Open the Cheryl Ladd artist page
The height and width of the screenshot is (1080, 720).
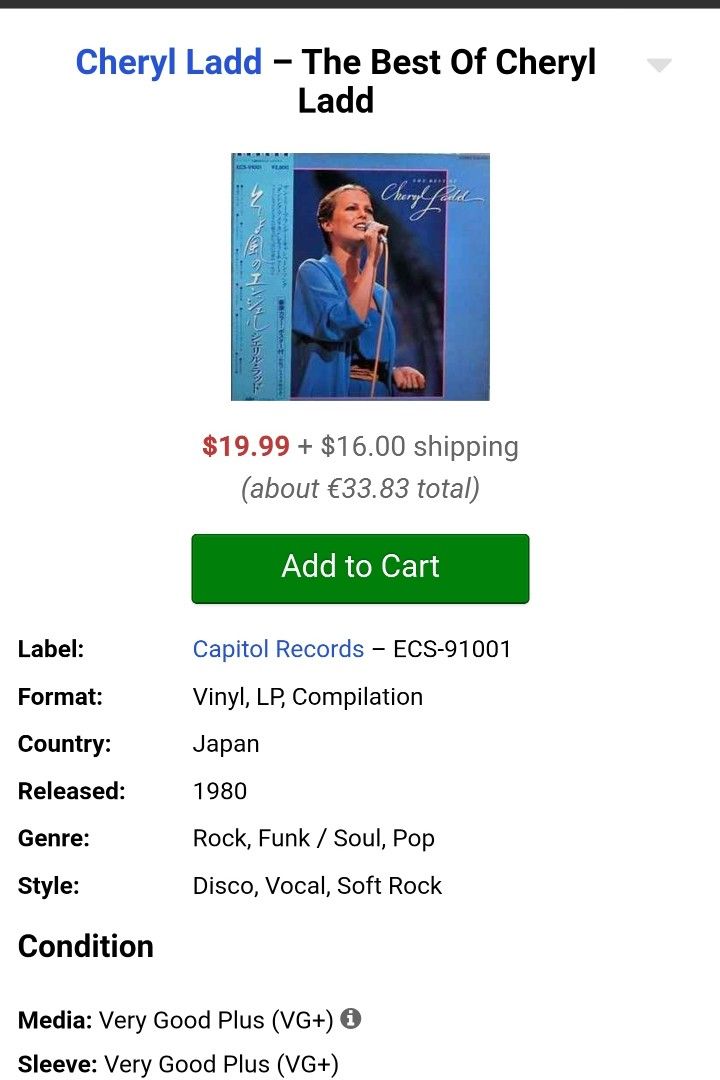tap(168, 62)
